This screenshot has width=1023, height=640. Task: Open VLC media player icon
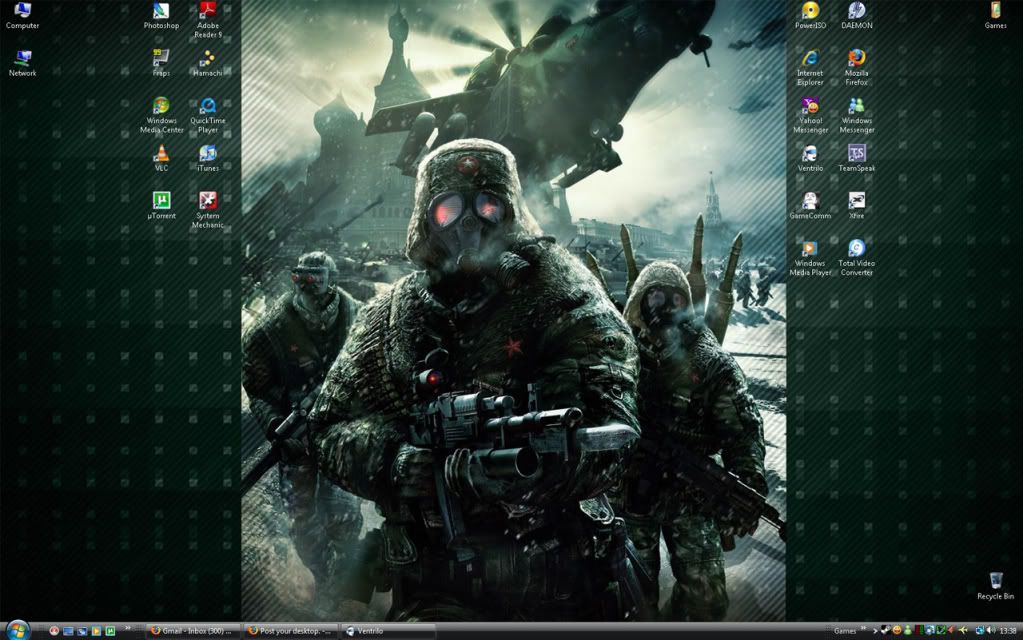click(161, 153)
